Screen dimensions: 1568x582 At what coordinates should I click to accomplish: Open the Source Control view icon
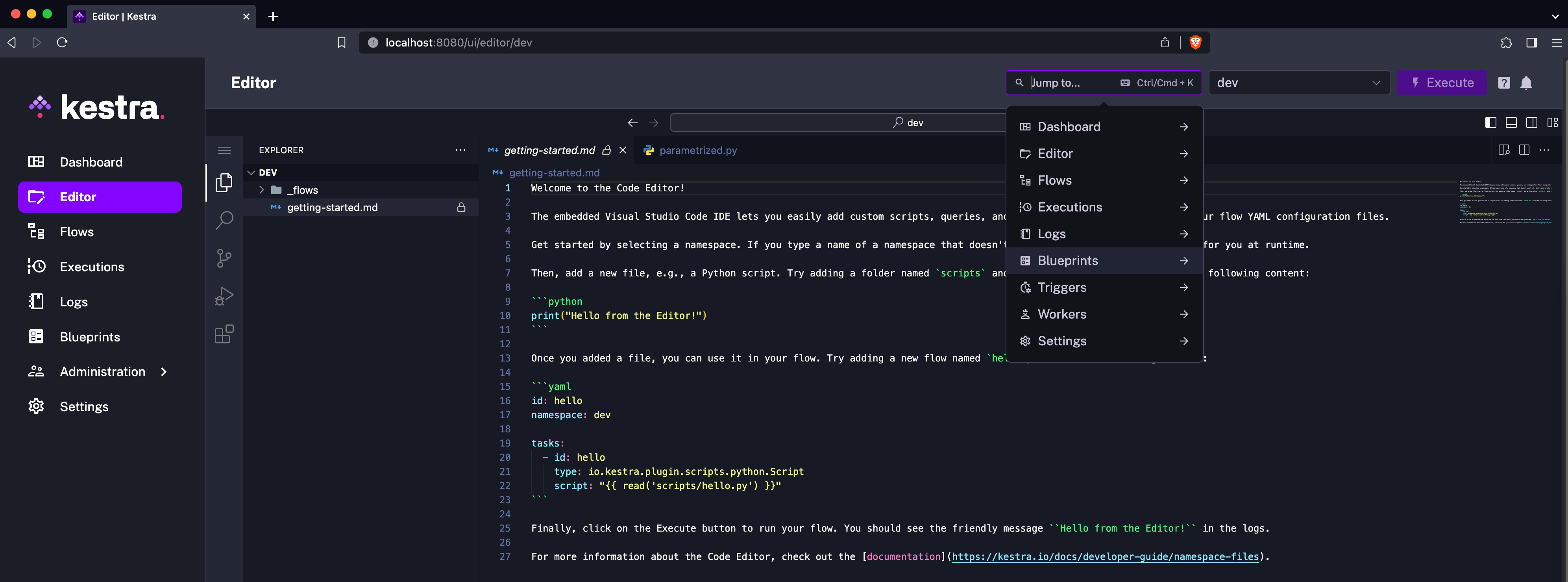coord(224,258)
